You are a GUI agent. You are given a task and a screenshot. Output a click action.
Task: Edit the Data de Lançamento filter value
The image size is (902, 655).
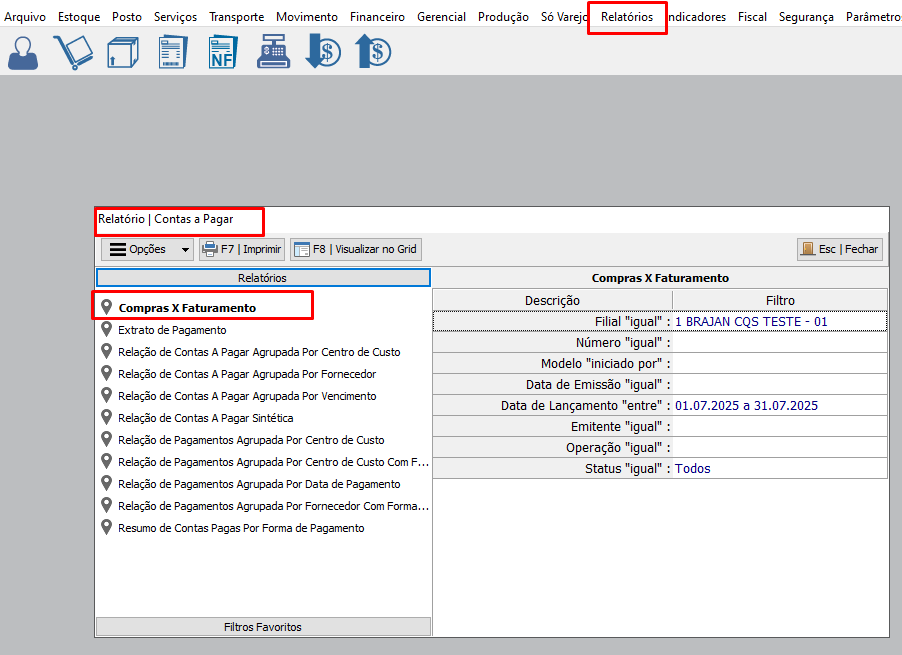coord(778,406)
